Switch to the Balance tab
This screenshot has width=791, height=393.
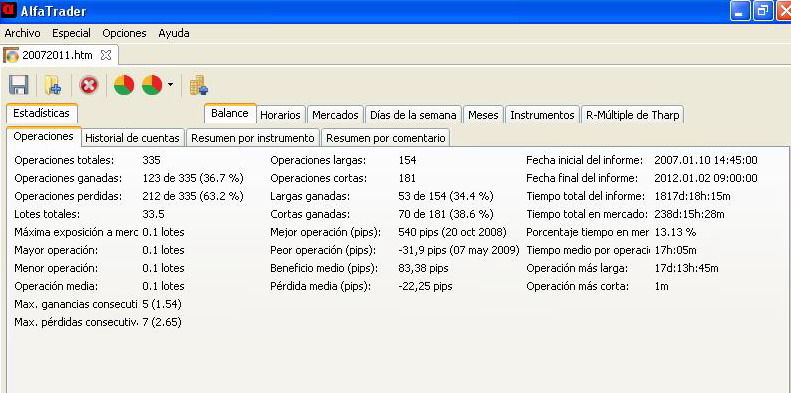coord(230,113)
